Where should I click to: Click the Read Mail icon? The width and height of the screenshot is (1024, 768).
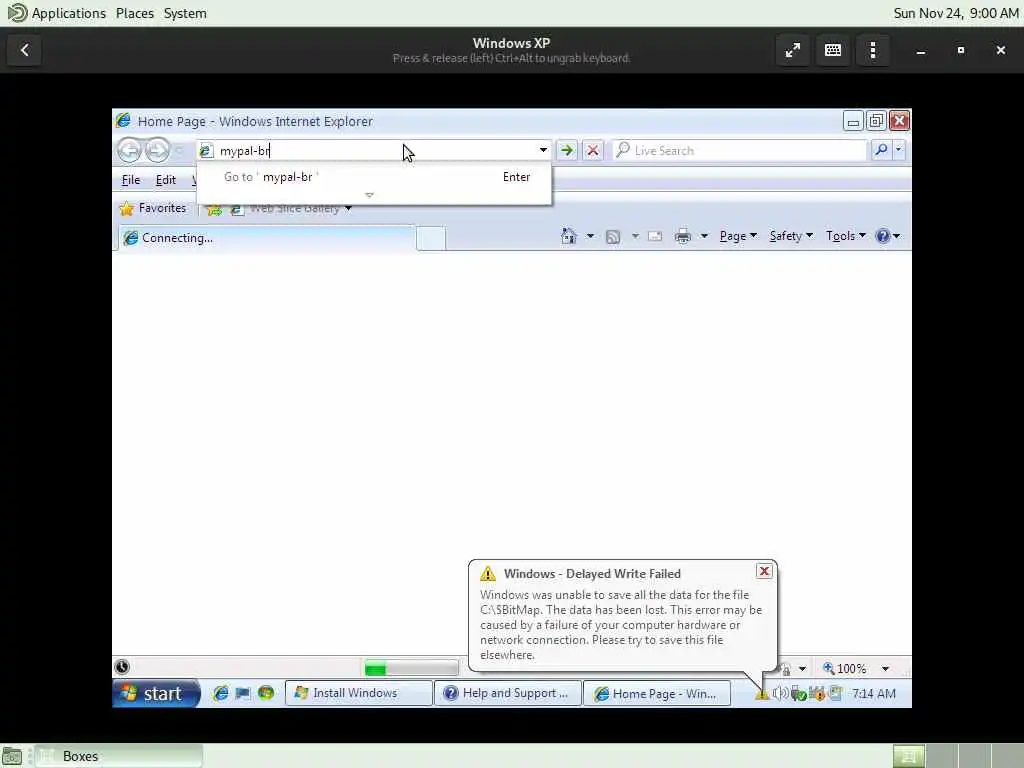pyautogui.click(x=655, y=236)
